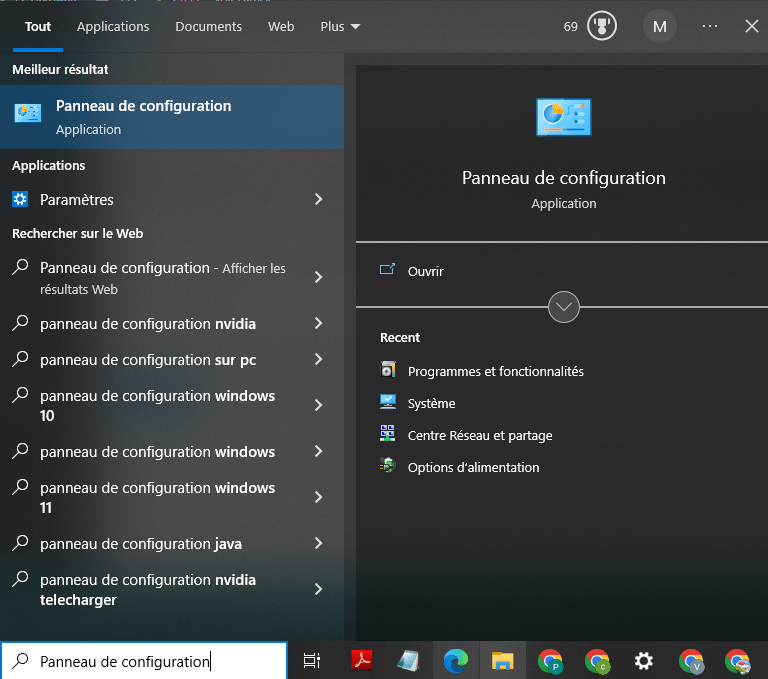Open the rewards trophy badge icon

click(x=602, y=26)
